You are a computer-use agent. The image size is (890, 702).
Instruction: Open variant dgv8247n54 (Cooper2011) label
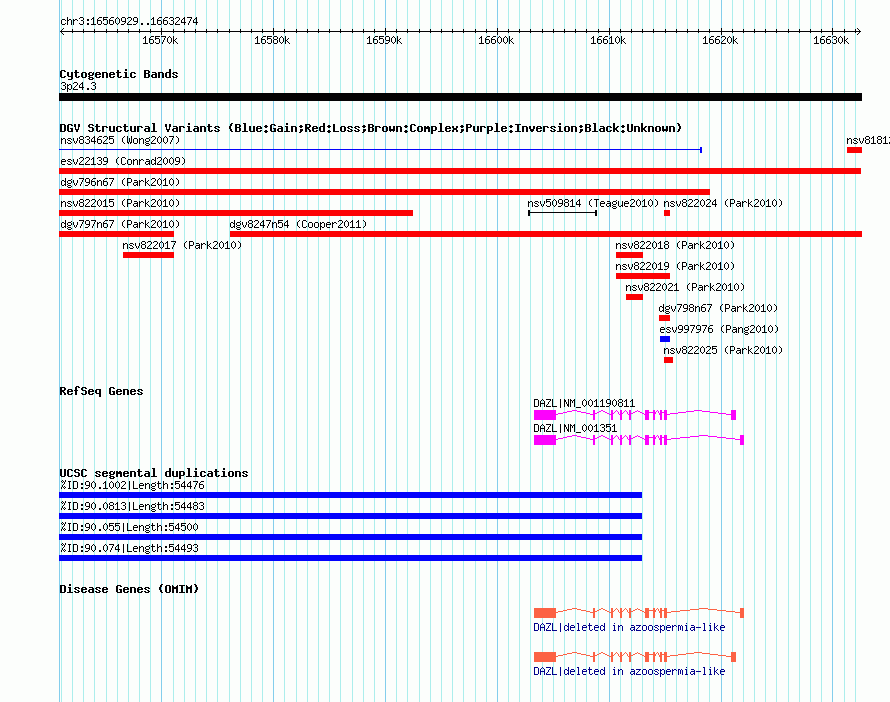click(298, 224)
